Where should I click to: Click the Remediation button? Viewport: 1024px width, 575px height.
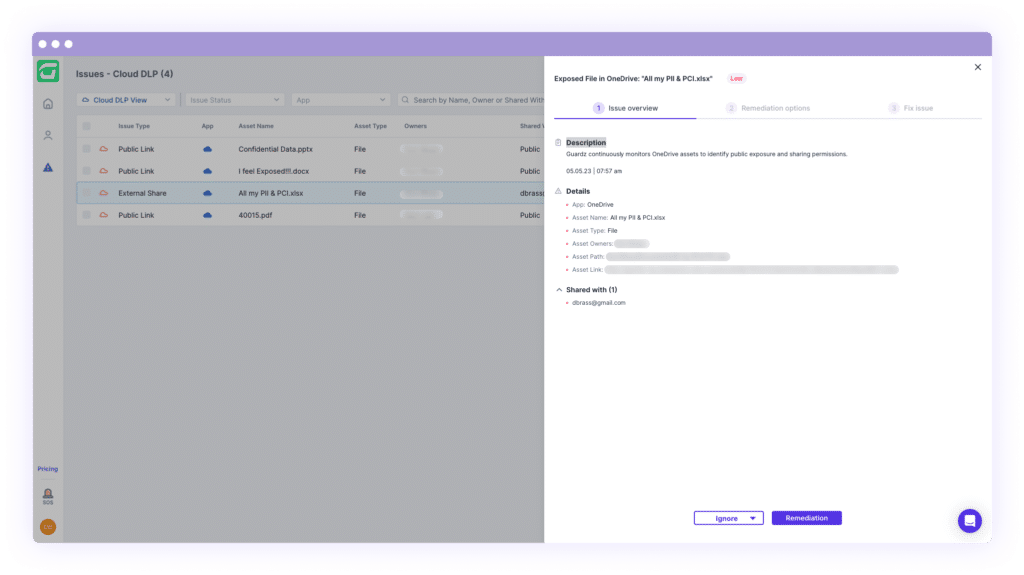point(807,518)
